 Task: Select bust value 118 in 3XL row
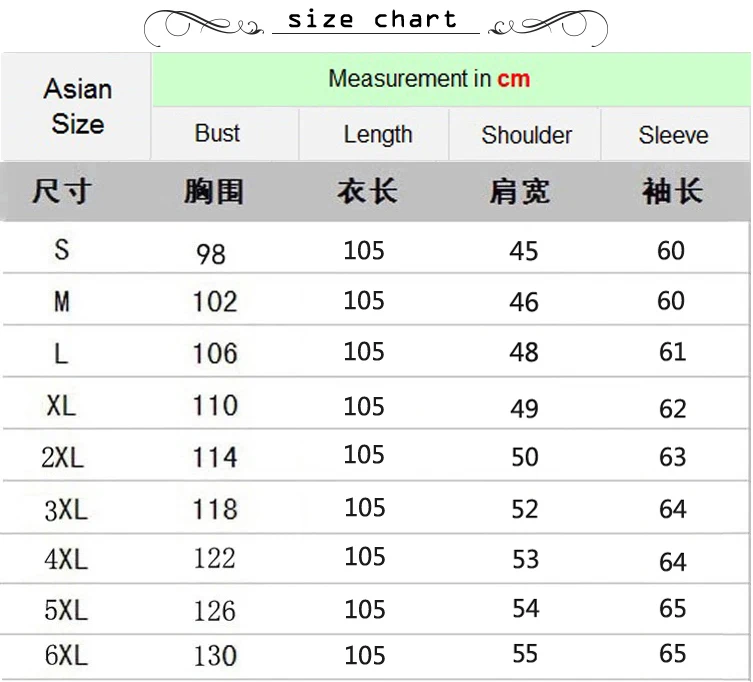coord(215,509)
